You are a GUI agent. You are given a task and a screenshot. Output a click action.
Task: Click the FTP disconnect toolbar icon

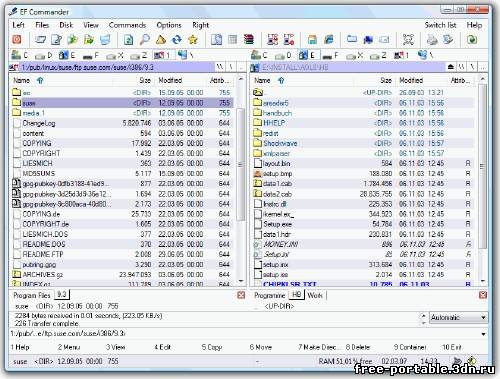pyautogui.click(x=289, y=40)
